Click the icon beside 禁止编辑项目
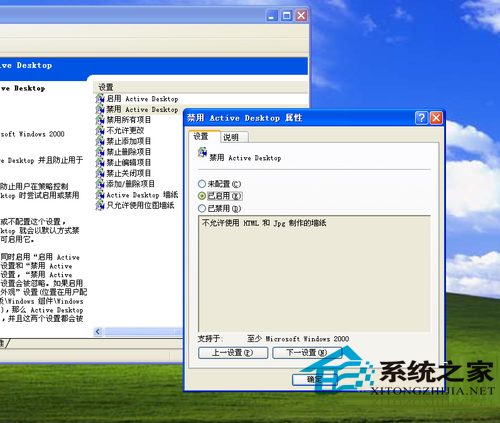 point(100,163)
